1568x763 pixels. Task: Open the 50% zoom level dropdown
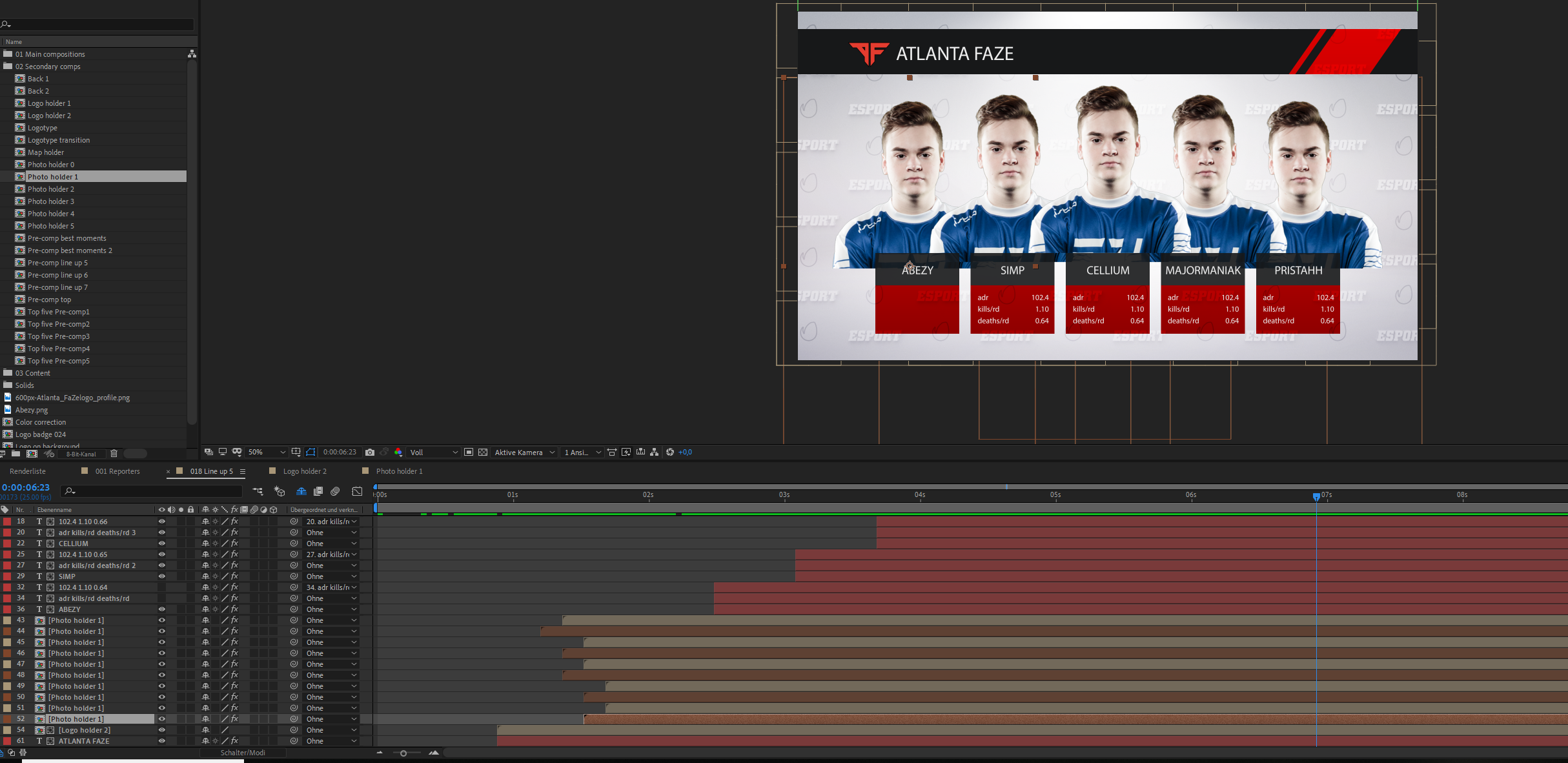[x=267, y=453]
